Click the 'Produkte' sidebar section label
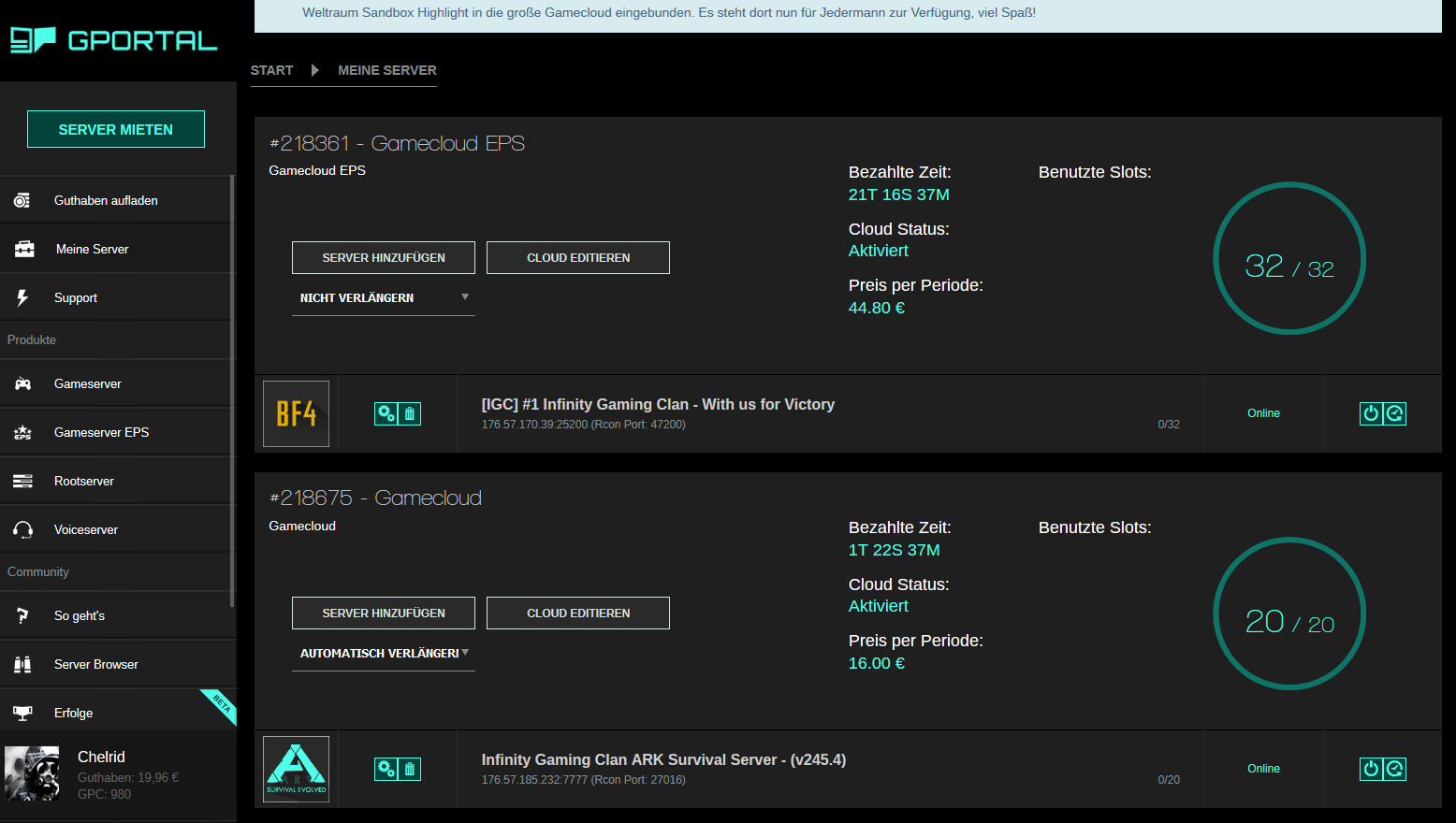1456x823 pixels. tap(32, 339)
